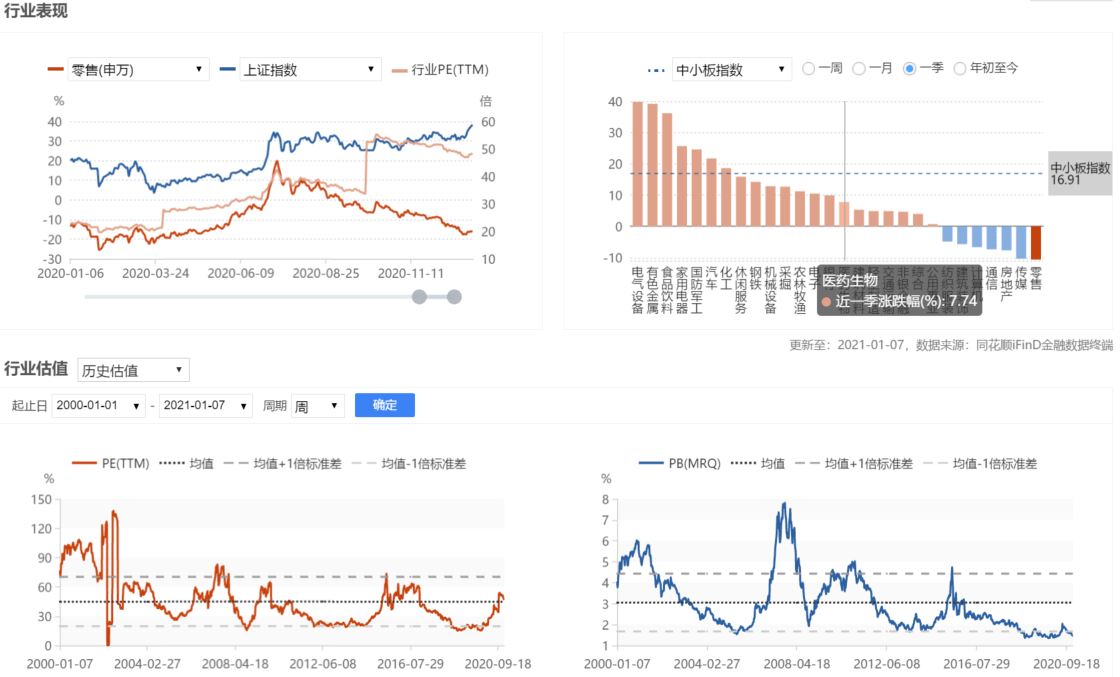Click the 行业PE(TTM) legend marker in top chart
Viewport: 1120px width, 677px height.
point(399,70)
